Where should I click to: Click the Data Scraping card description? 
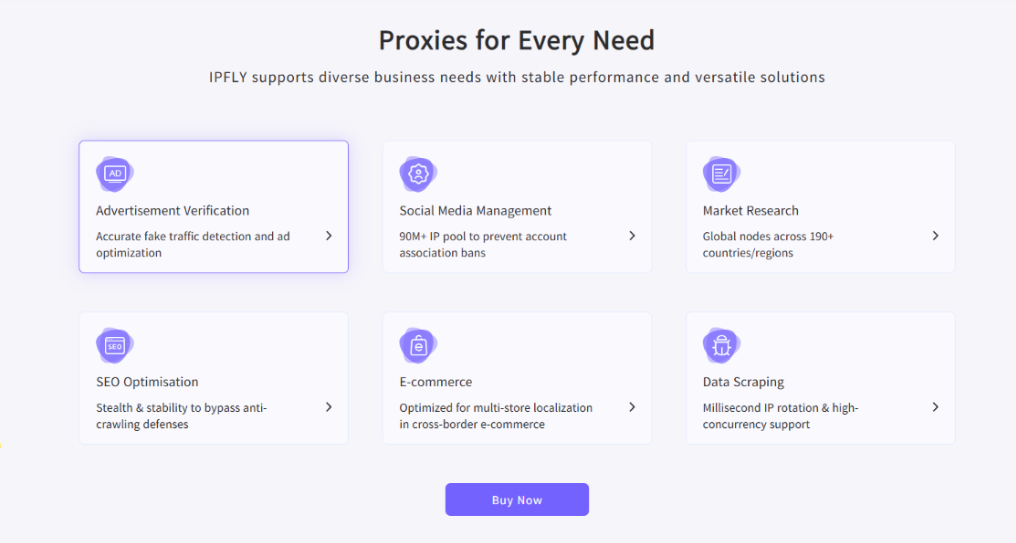click(x=780, y=416)
